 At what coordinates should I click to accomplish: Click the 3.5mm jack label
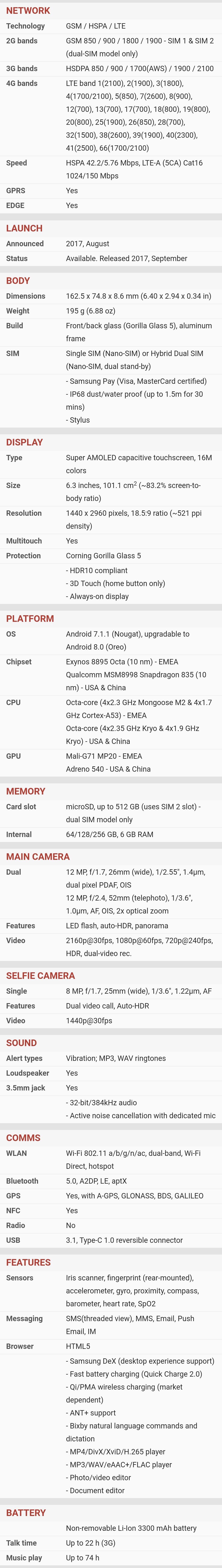tap(25, 1088)
